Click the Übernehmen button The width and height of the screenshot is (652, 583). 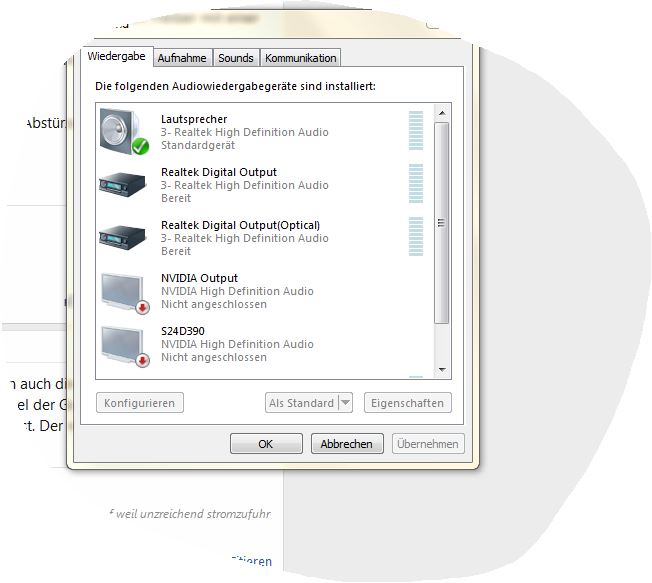[x=428, y=444]
